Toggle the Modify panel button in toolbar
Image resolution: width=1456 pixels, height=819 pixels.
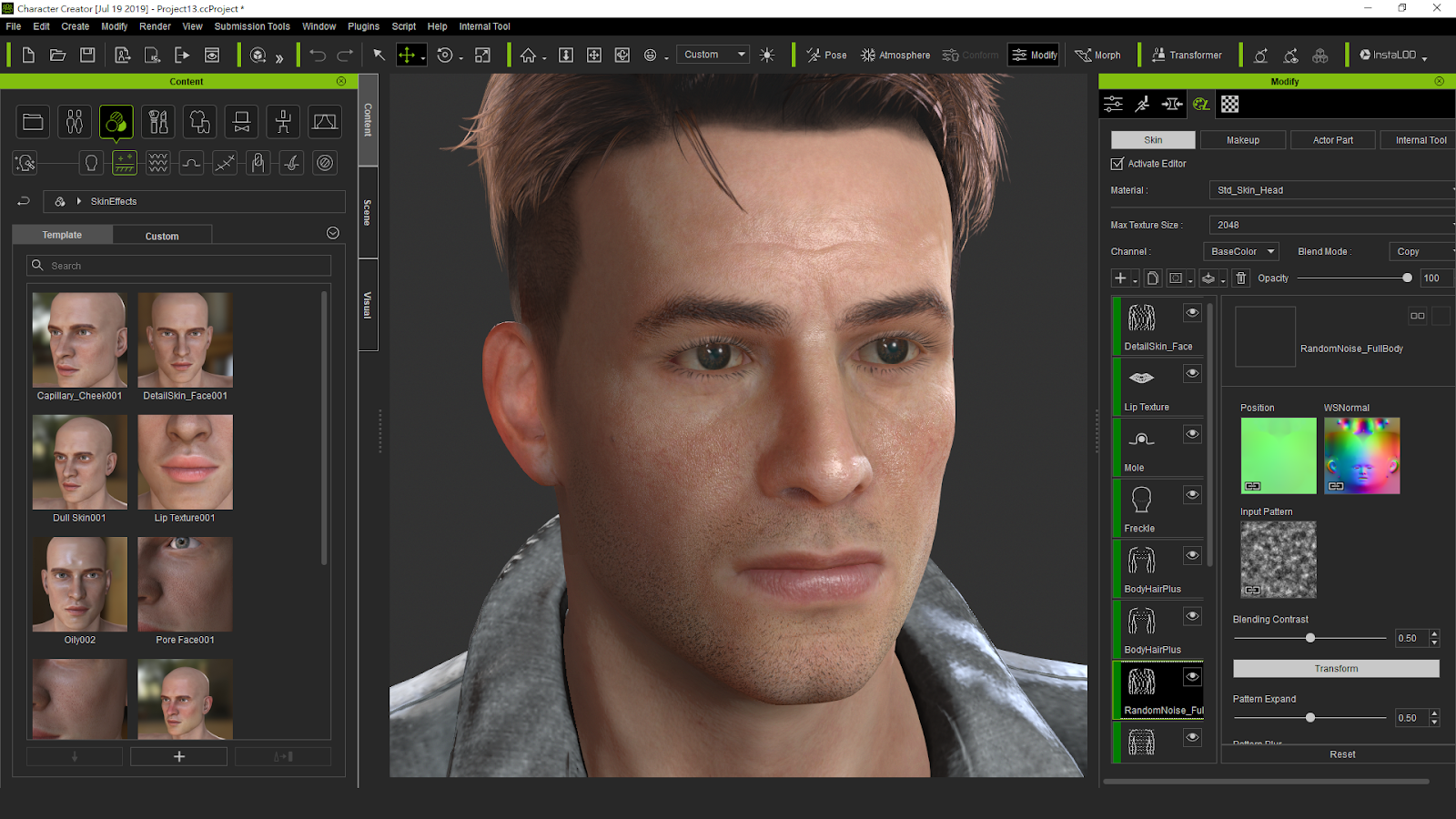(1034, 56)
